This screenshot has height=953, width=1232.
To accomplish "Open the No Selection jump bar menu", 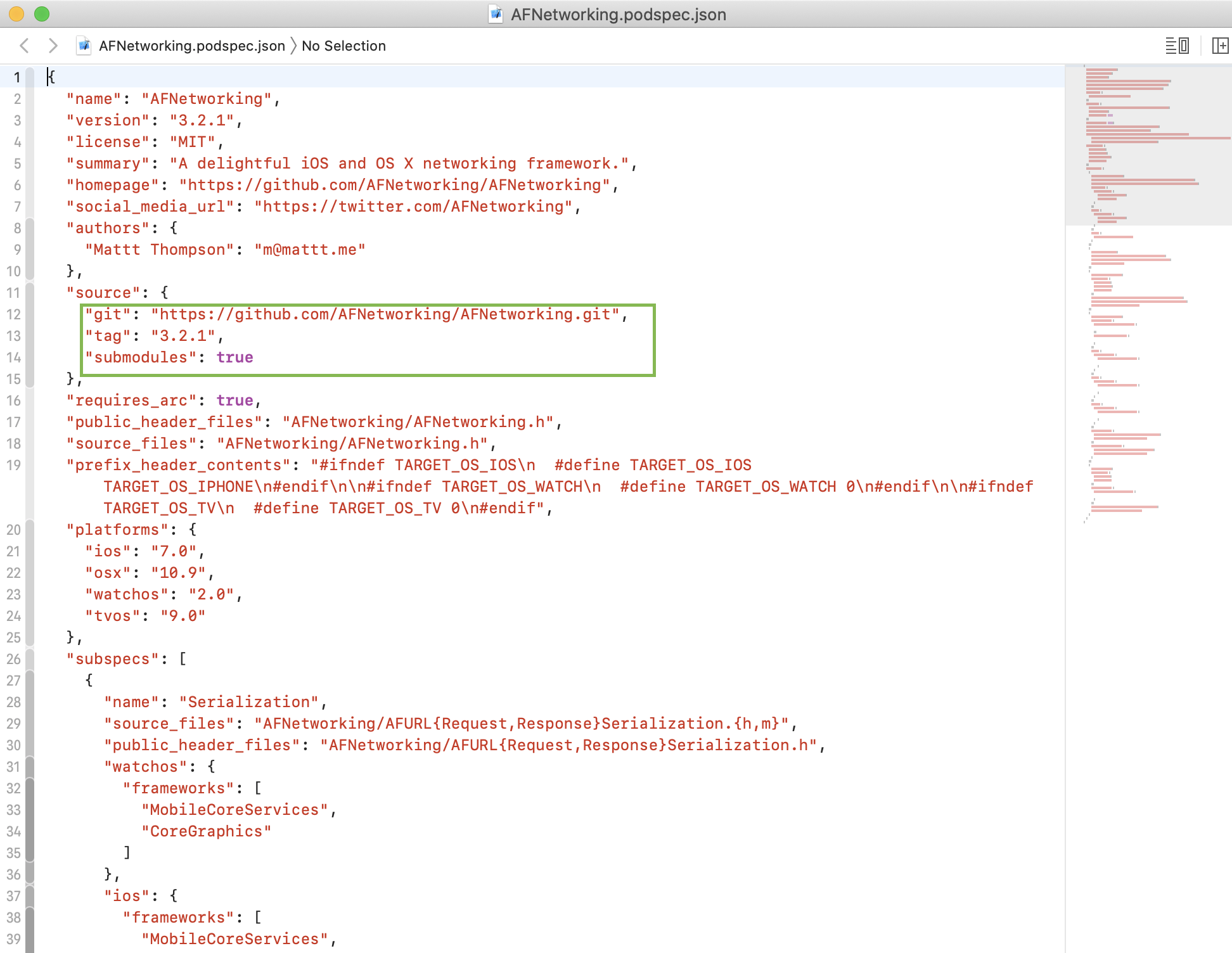I will coord(343,46).
